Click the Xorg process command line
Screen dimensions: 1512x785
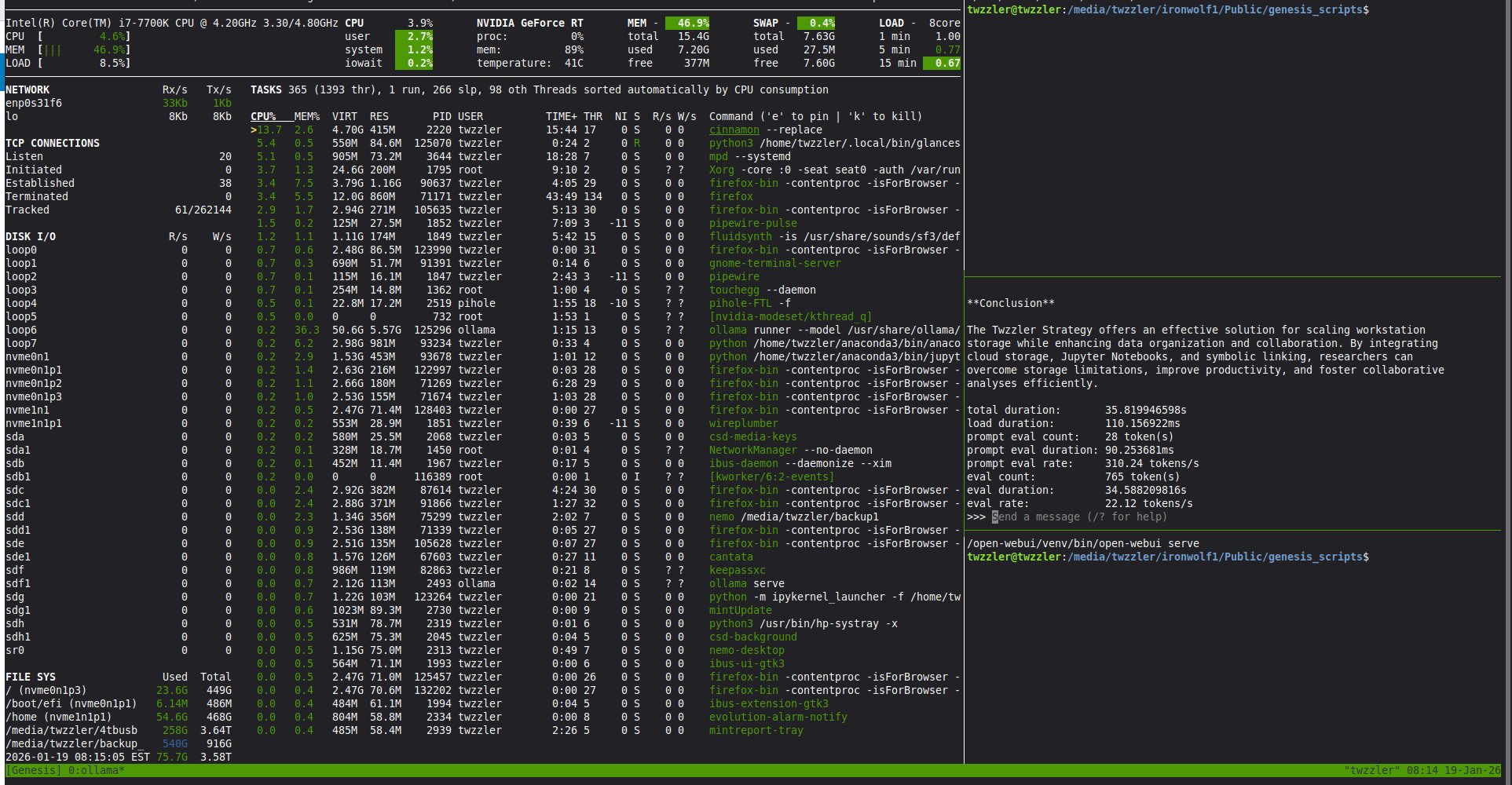coord(835,170)
